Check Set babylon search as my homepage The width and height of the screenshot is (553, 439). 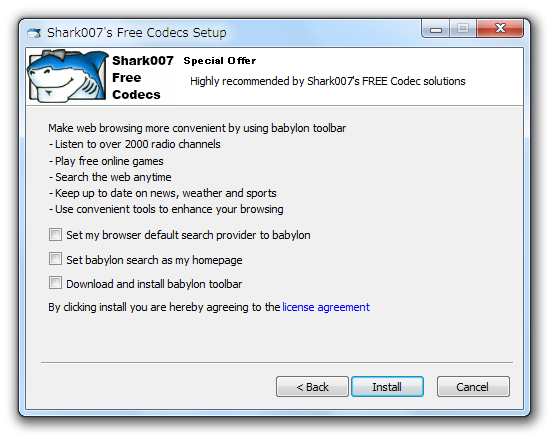55,259
